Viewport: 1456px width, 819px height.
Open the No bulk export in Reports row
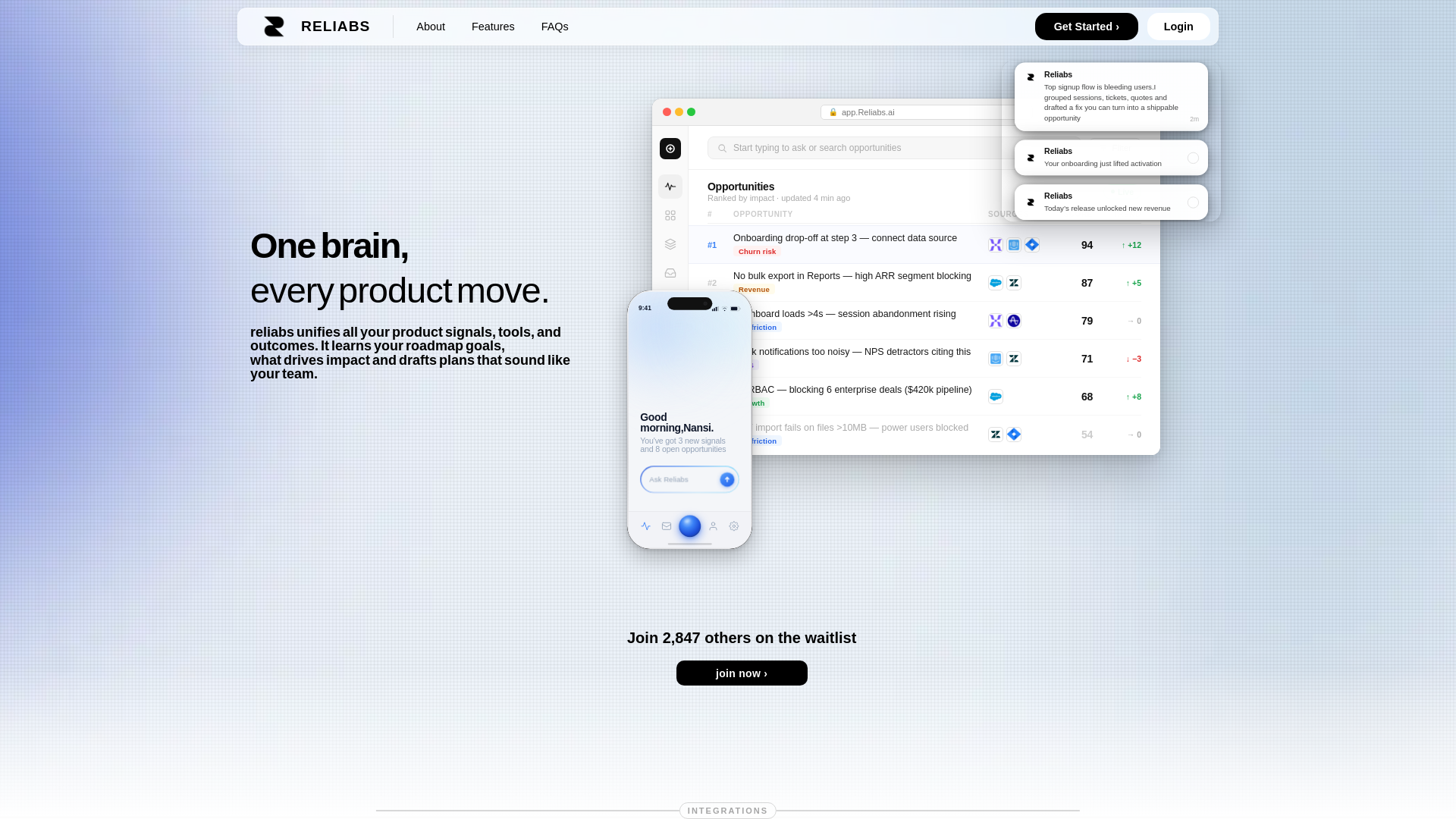pos(924,283)
